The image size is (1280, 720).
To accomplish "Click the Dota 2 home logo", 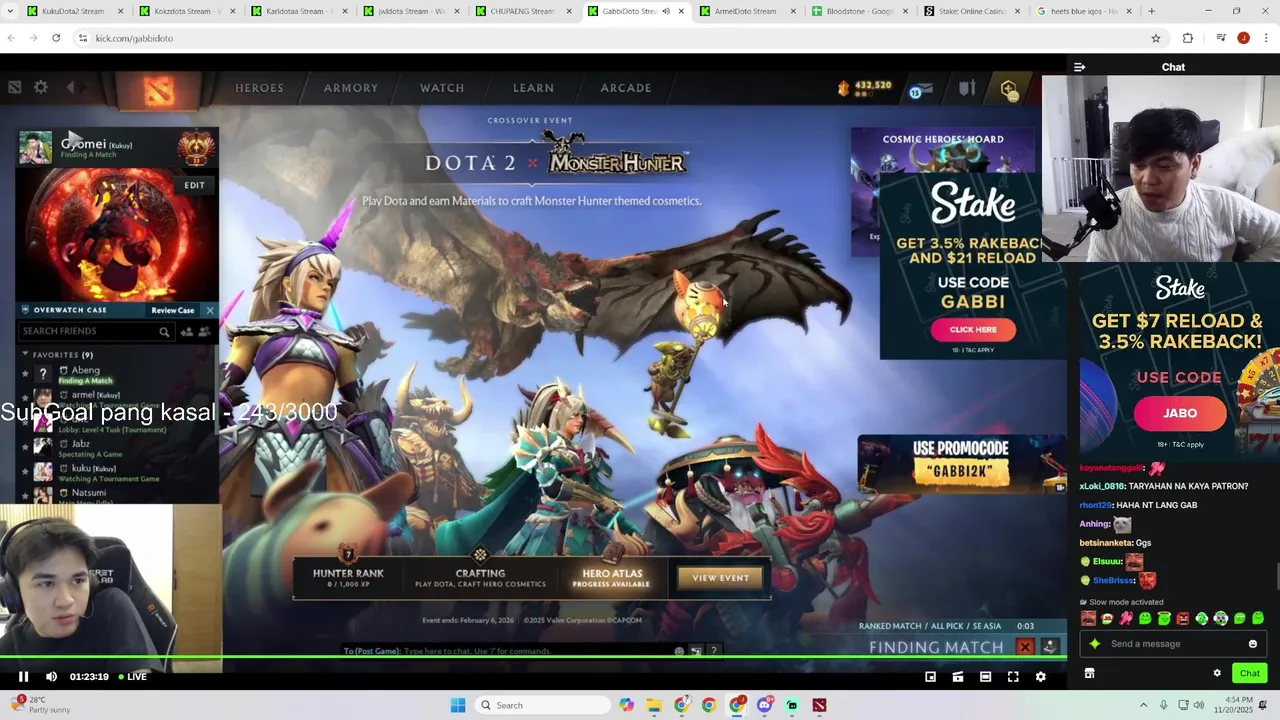I will [158, 90].
